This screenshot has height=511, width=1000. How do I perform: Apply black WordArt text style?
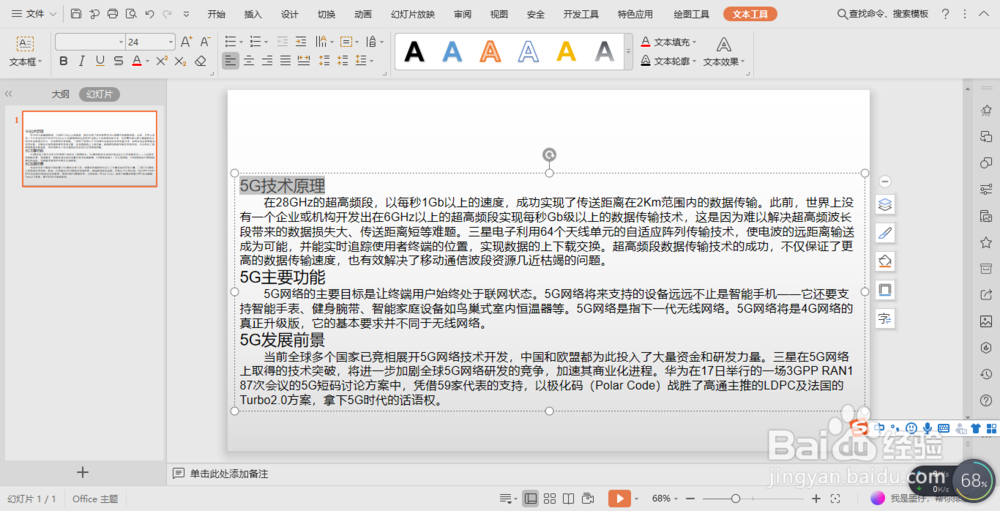(415, 52)
